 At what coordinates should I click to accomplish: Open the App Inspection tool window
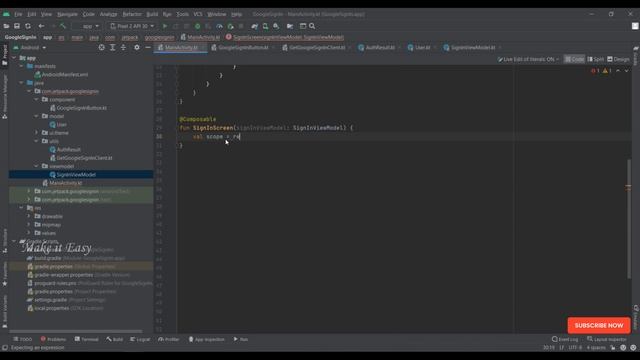tap(207, 339)
